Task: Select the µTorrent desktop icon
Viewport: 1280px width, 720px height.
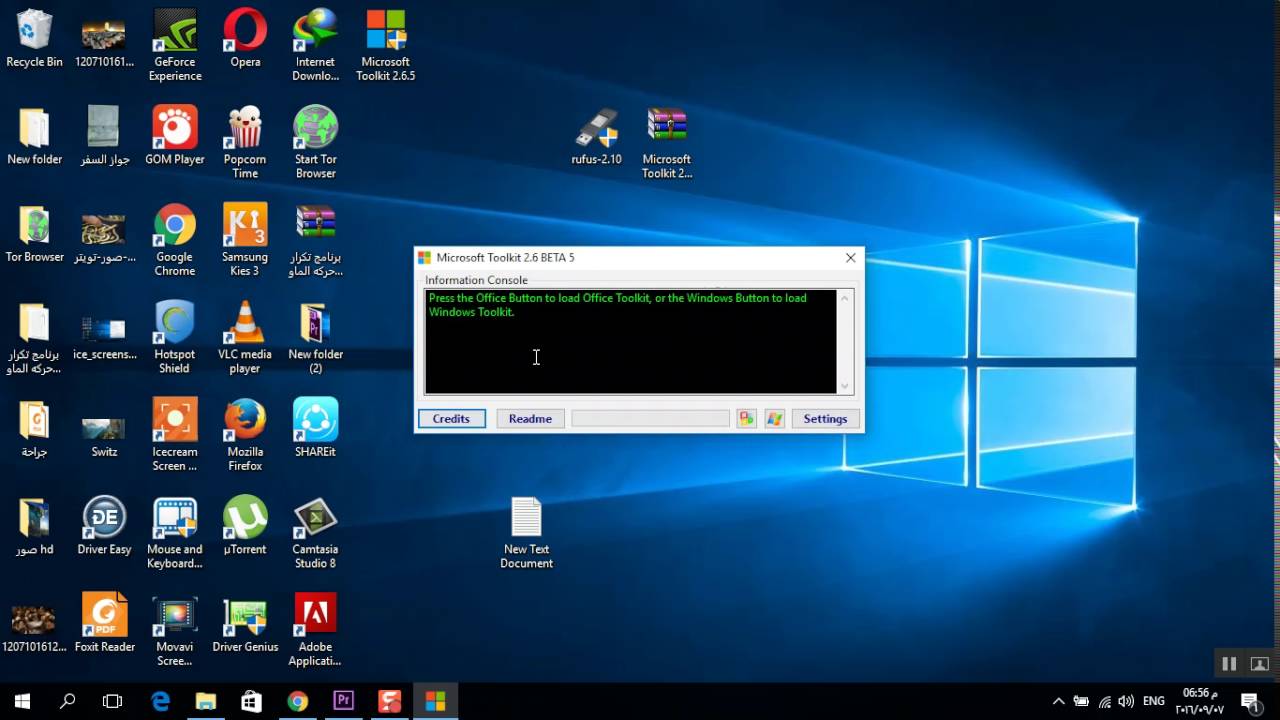Action: click(245, 526)
